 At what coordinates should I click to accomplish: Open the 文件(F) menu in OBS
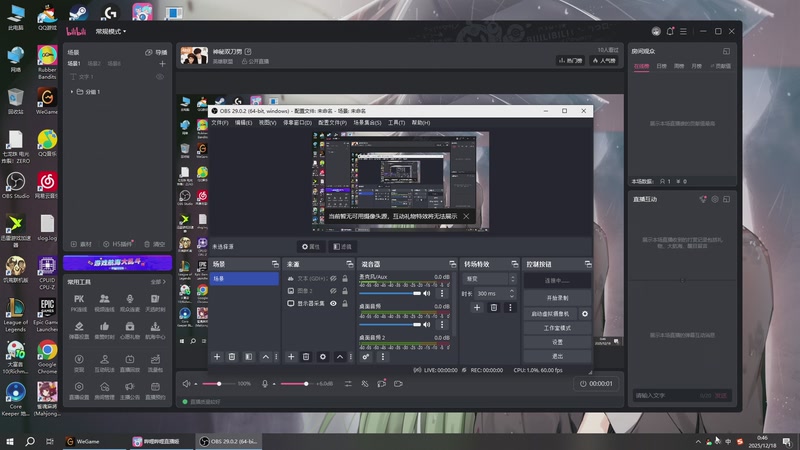[x=220, y=123]
